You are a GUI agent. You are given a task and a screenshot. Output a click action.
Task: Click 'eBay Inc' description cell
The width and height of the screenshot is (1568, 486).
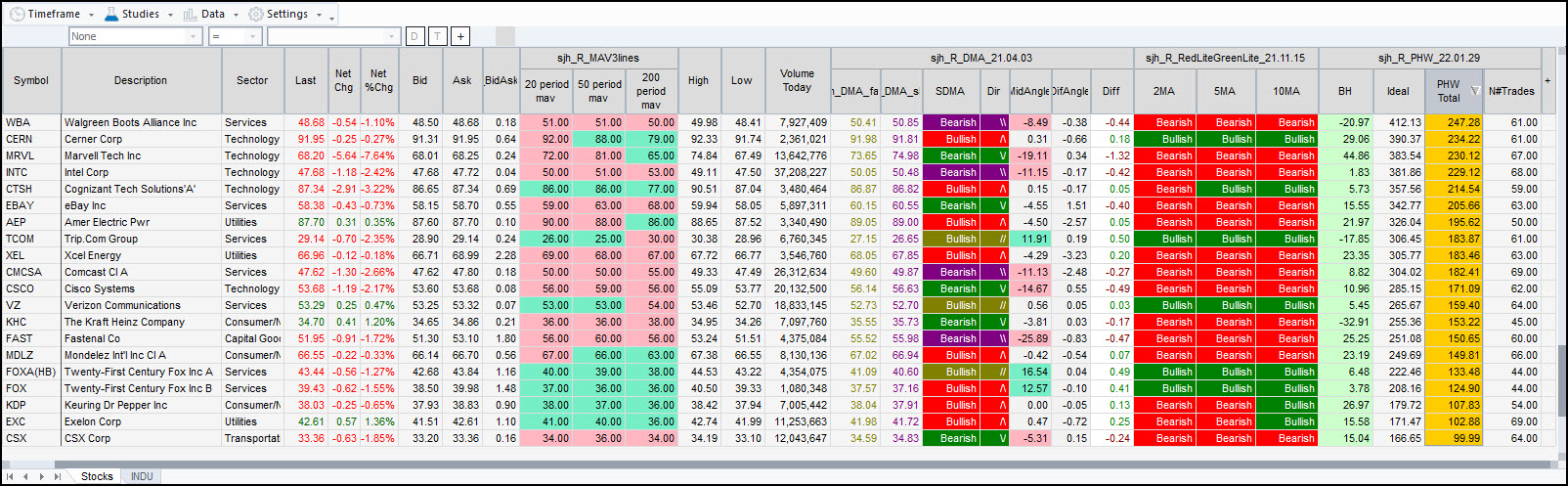pos(141,205)
